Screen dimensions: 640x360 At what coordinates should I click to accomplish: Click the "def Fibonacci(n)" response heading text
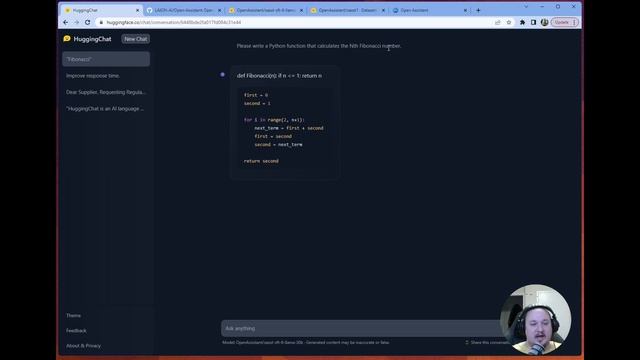[279, 76]
